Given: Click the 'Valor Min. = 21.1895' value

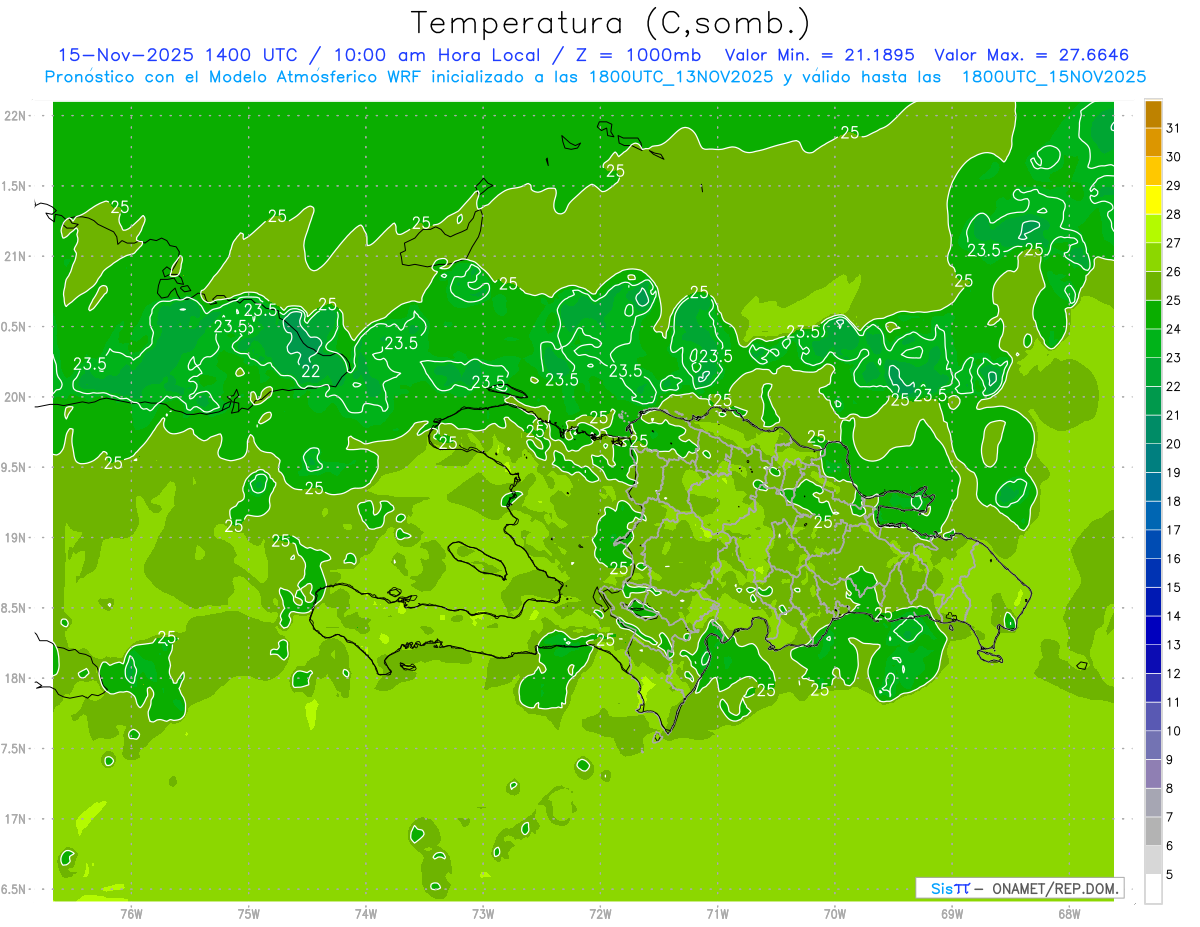Looking at the screenshot, I should [x=819, y=55].
